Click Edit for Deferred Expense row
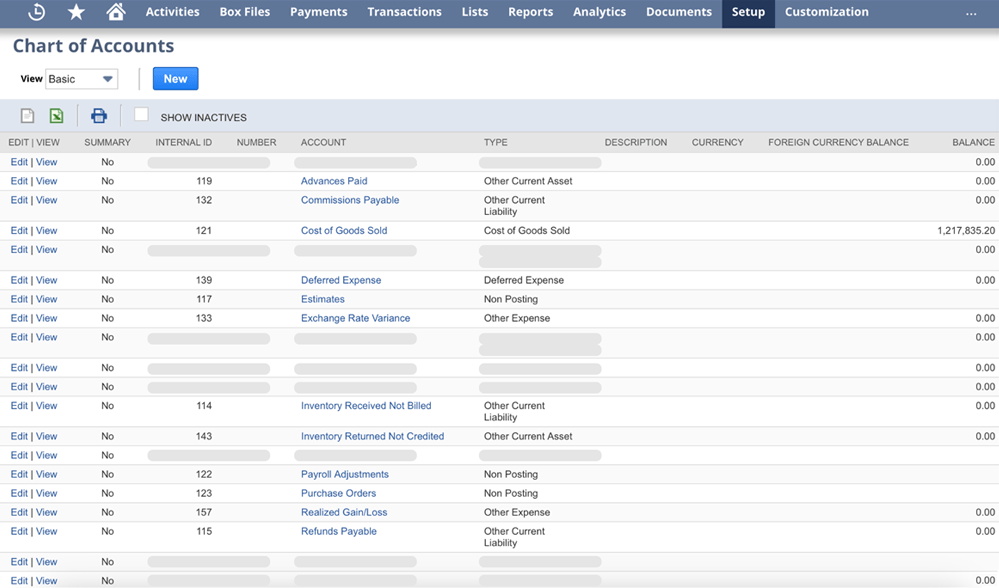Screen dimensions: 999x588 tap(19, 280)
